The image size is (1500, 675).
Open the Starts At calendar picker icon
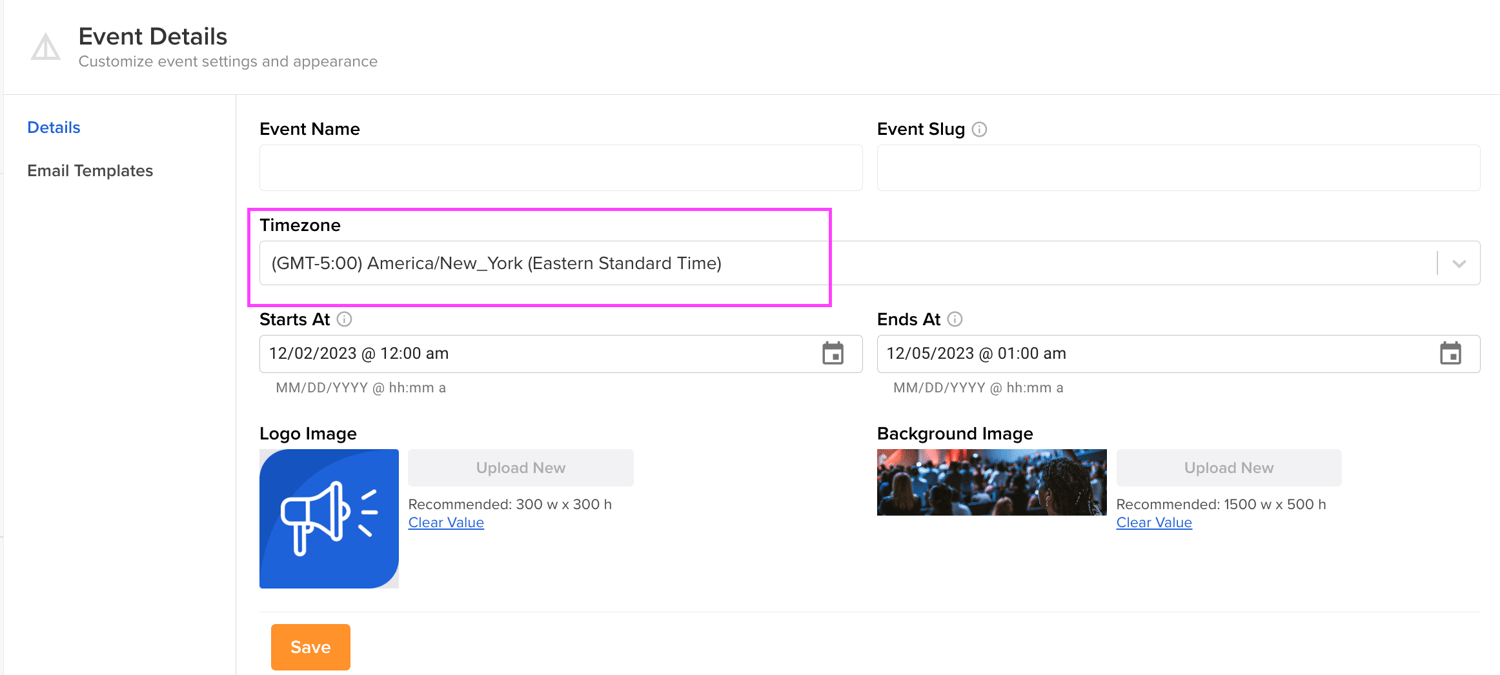[x=832, y=353]
